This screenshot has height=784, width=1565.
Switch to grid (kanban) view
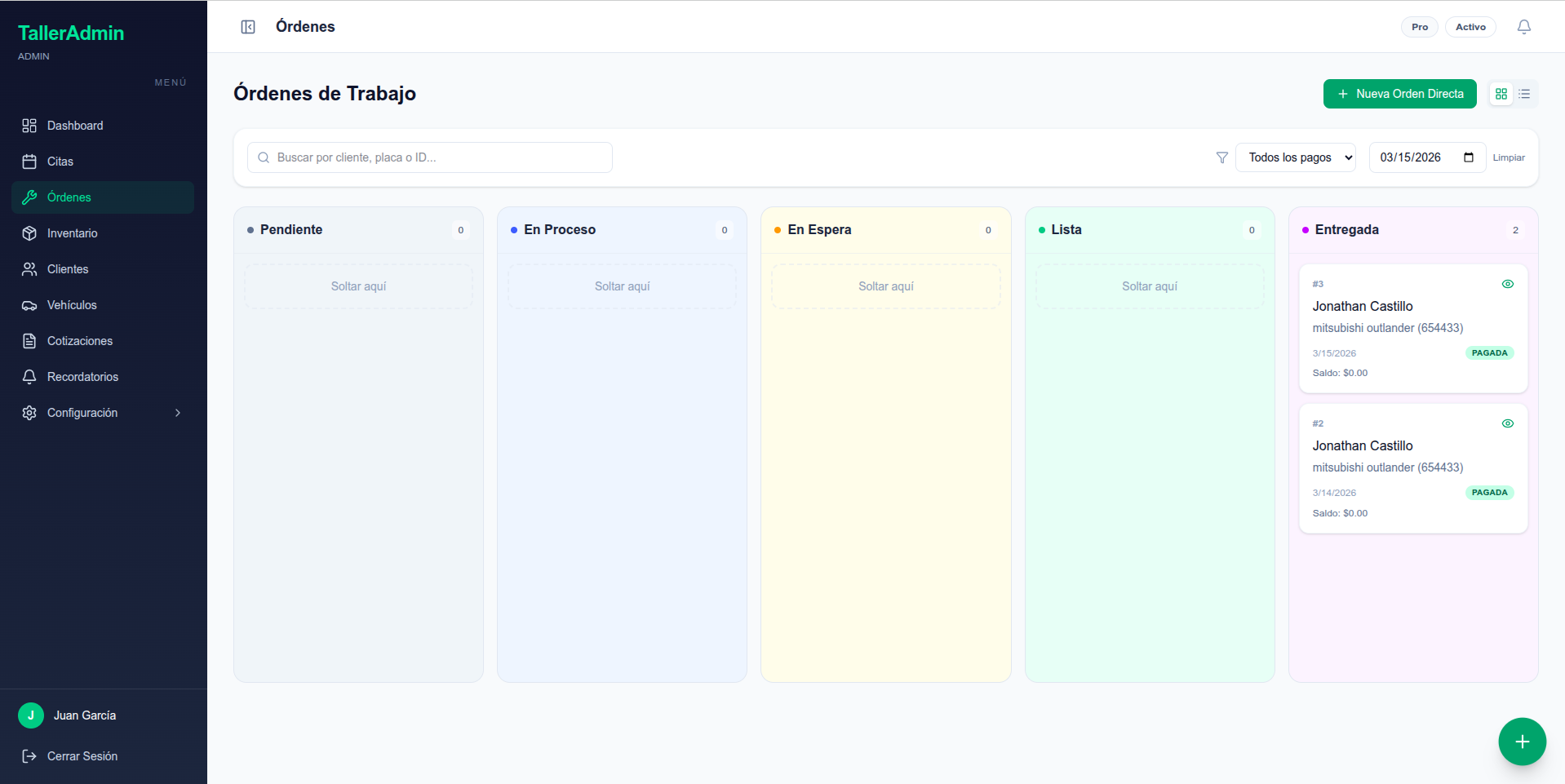coord(1501,94)
